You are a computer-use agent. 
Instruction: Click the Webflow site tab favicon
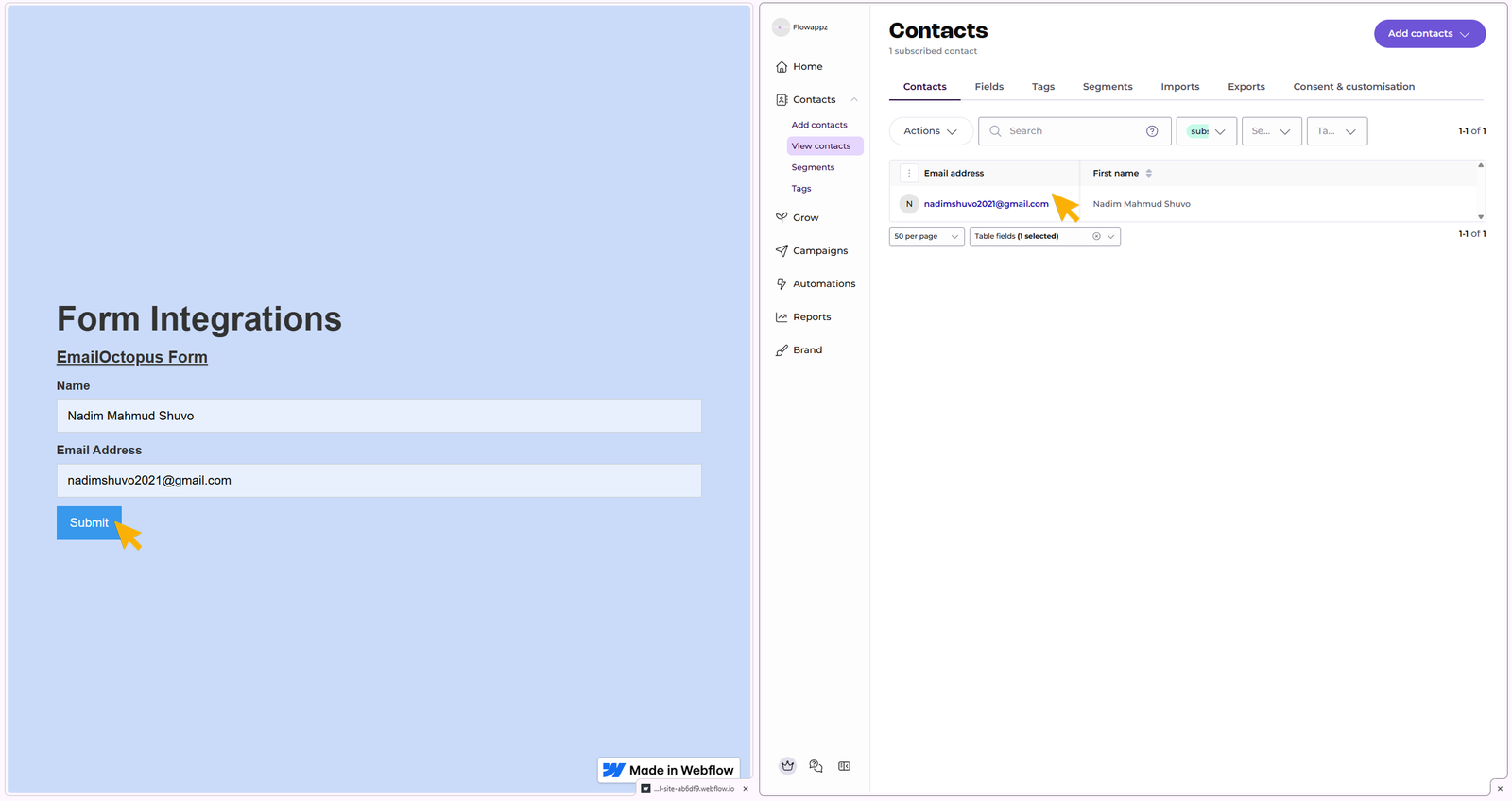pos(646,789)
